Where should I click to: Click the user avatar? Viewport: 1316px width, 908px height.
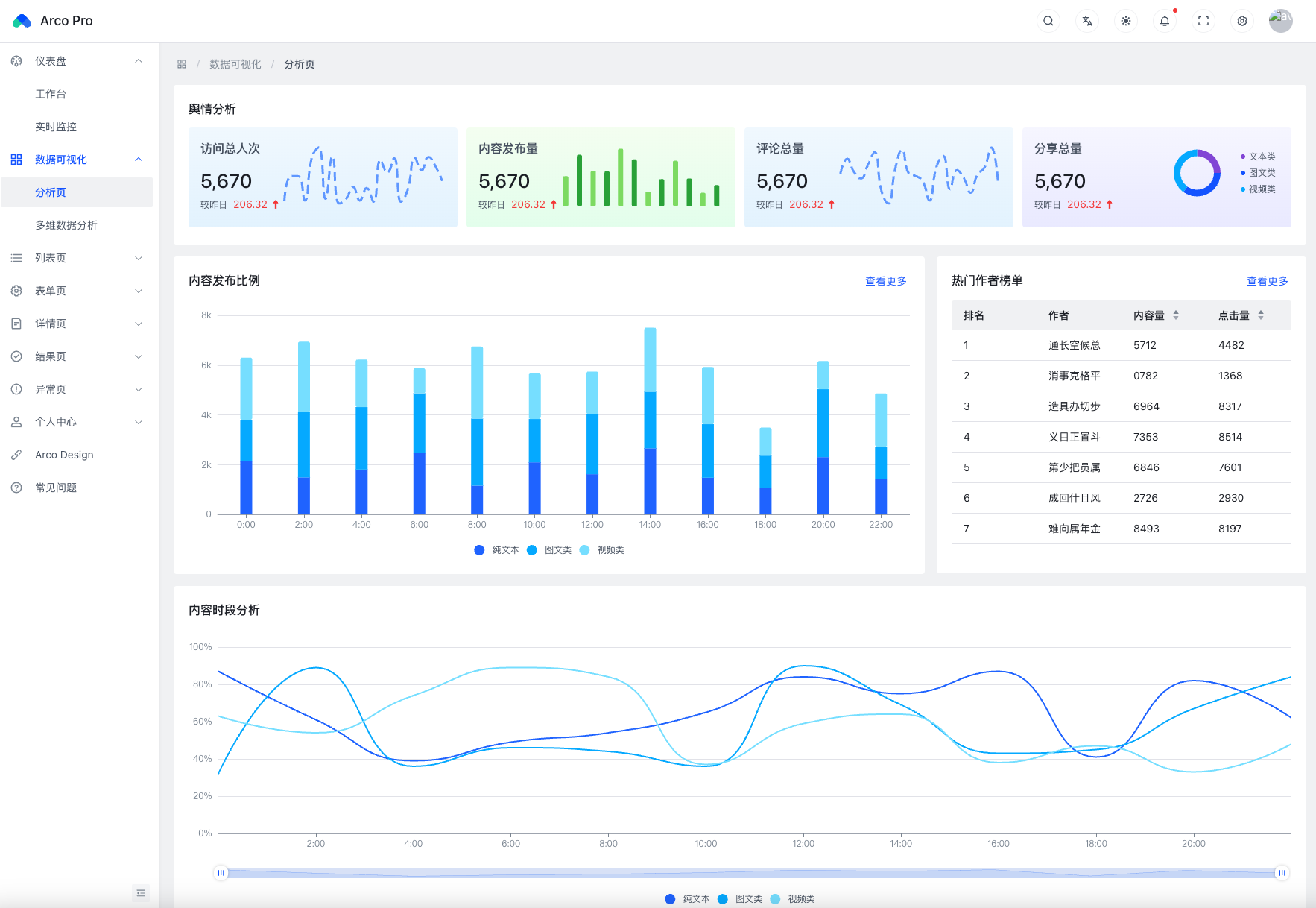tap(1281, 21)
